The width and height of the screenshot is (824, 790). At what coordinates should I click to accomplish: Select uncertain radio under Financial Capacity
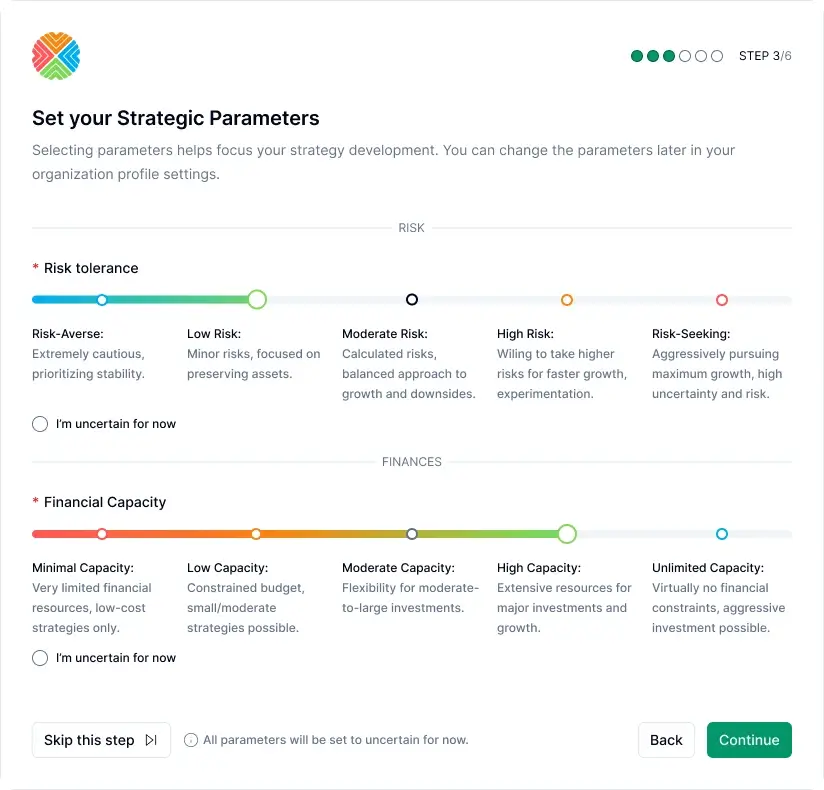[x=40, y=658]
